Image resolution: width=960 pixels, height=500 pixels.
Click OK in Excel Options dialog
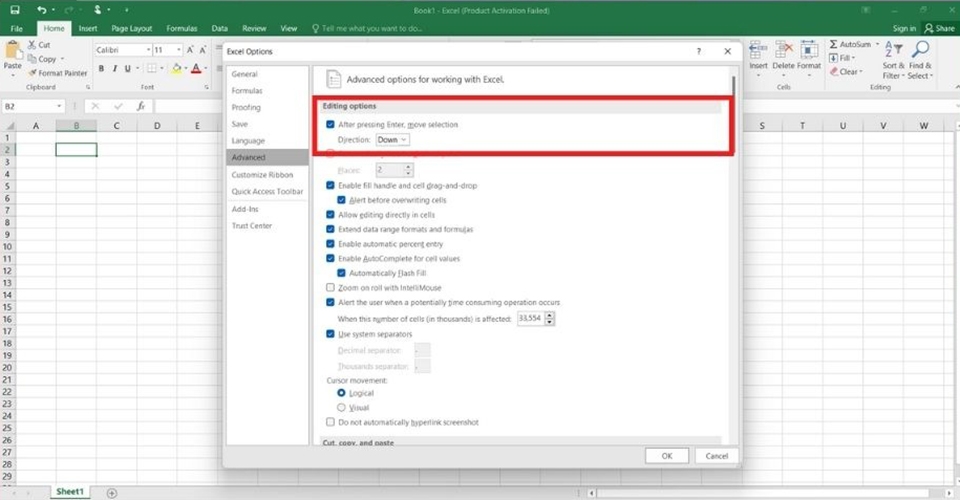tap(667, 456)
